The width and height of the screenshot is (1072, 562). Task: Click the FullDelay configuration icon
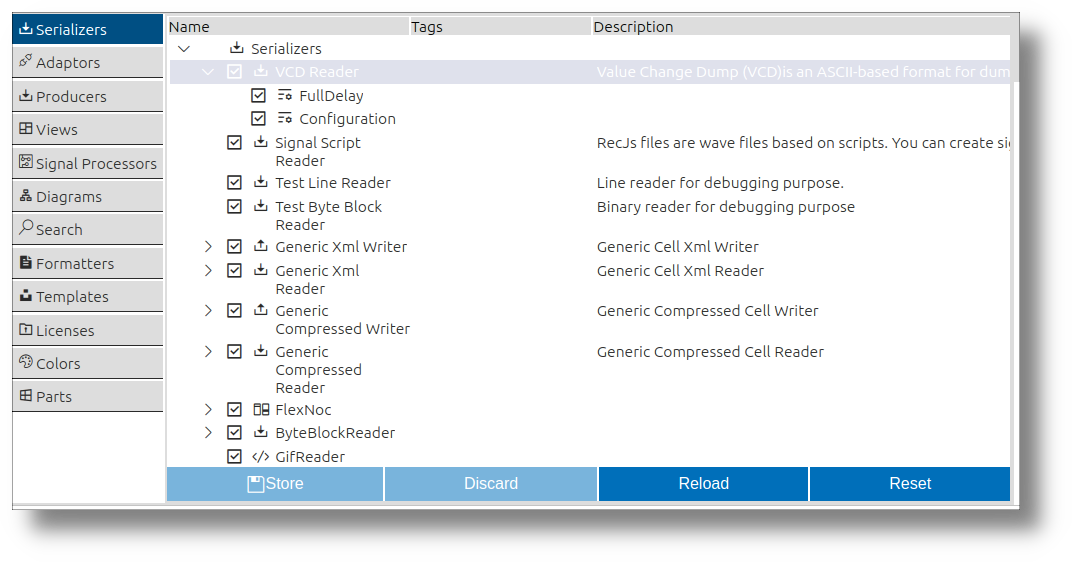pos(284,95)
